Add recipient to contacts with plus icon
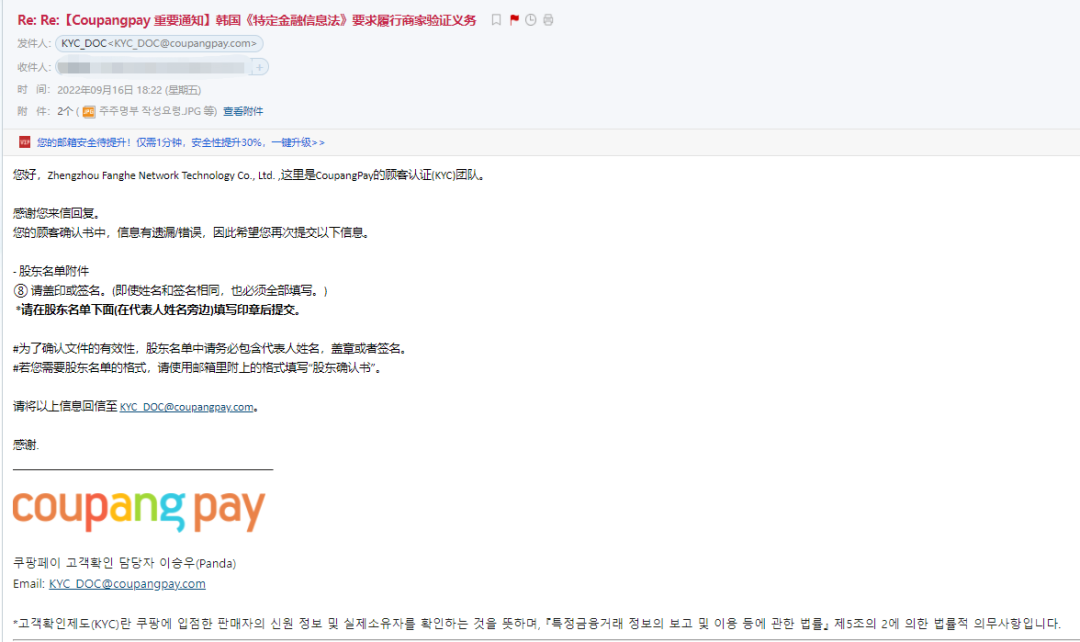 coord(259,67)
